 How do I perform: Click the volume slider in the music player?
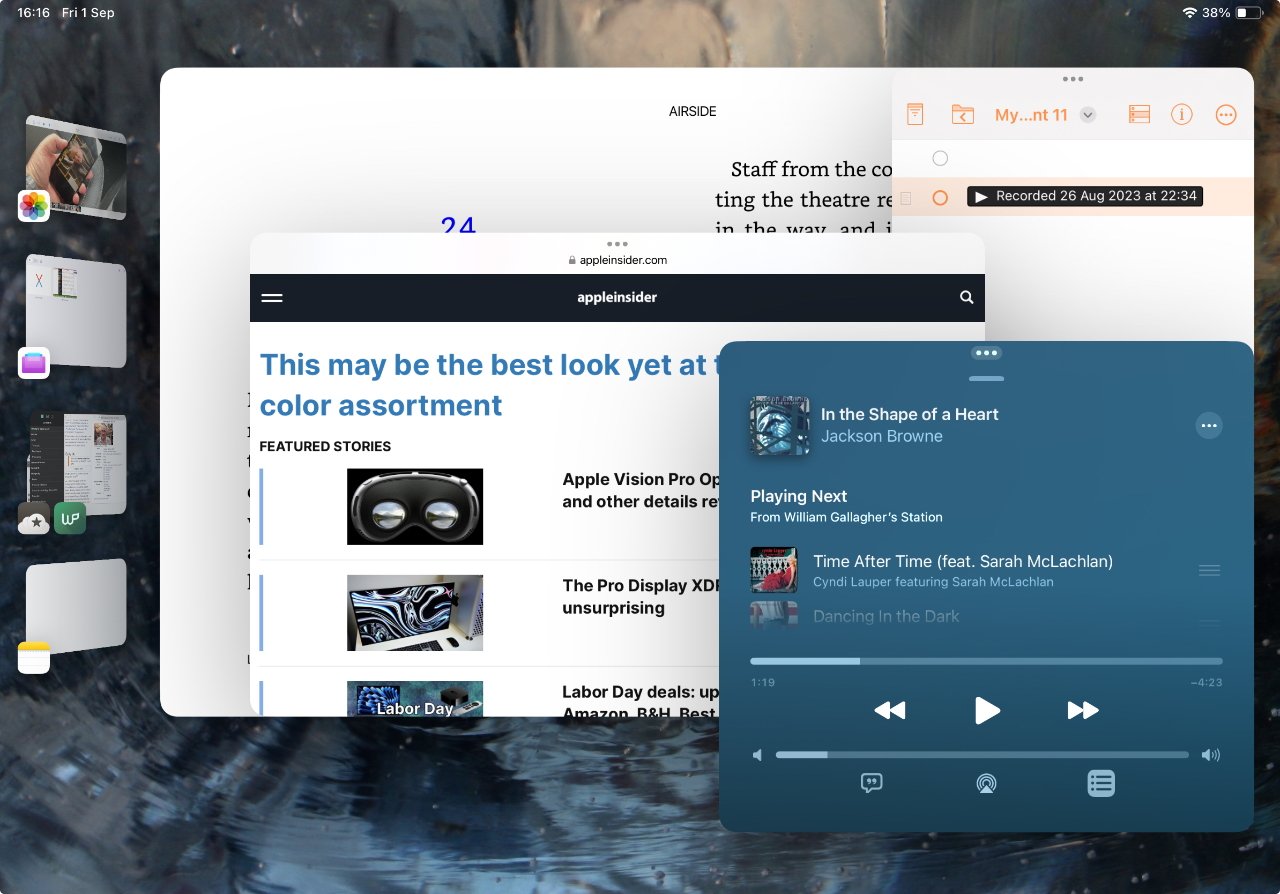coord(981,755)
